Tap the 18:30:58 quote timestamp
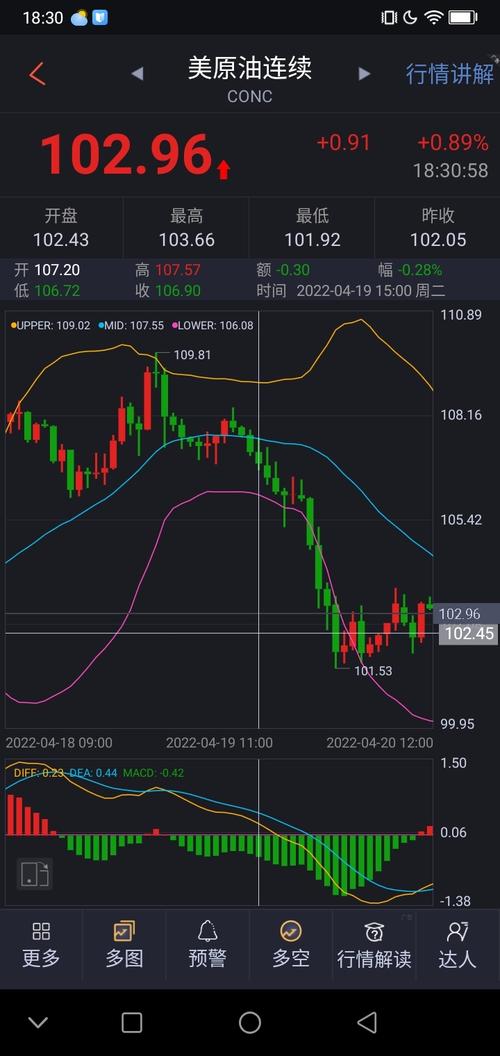The width and height of the screenshot is (500, 1056). click(x=451, y=170)
